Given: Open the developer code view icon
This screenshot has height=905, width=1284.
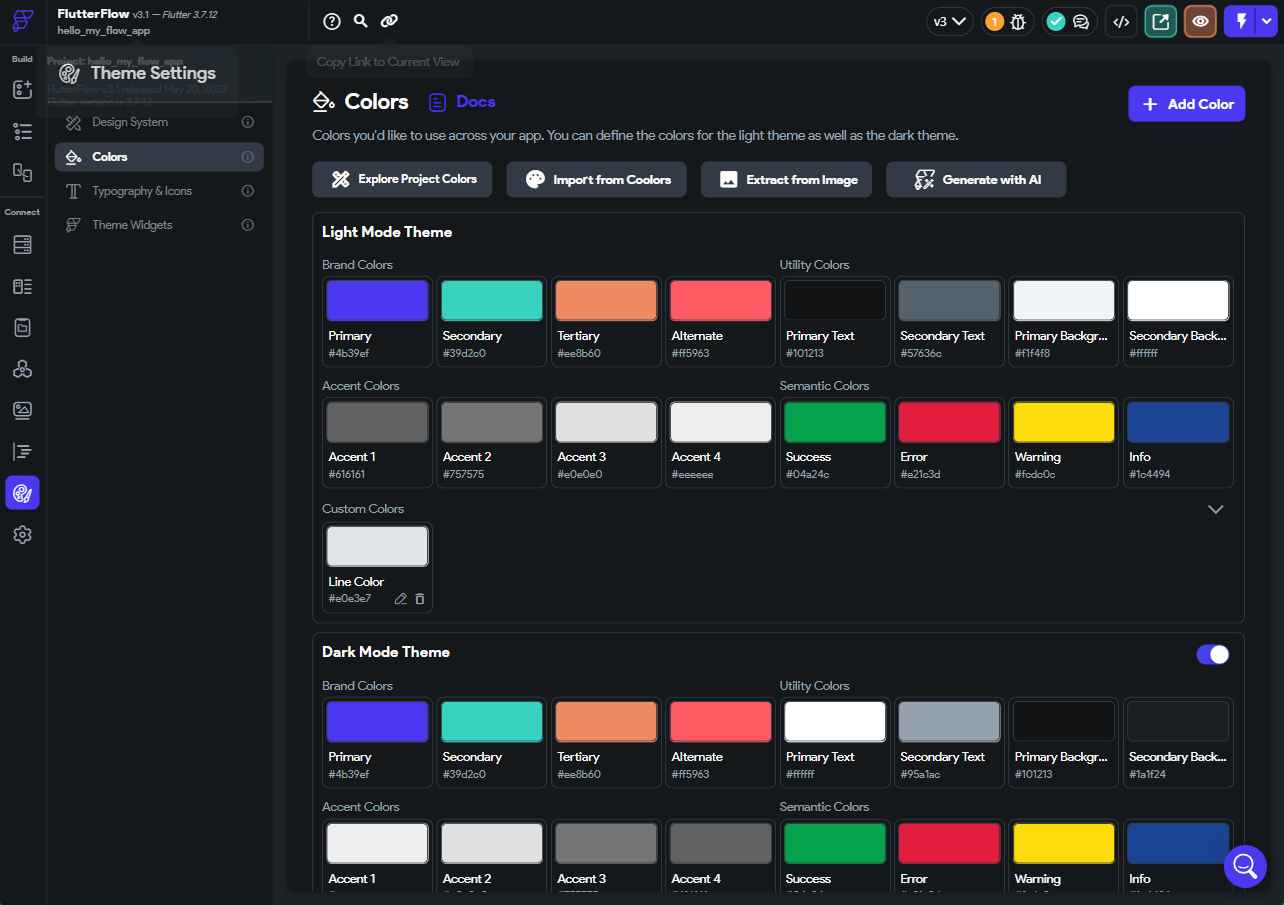Looking at the screenshot, I should click(x=1121, y=21).
